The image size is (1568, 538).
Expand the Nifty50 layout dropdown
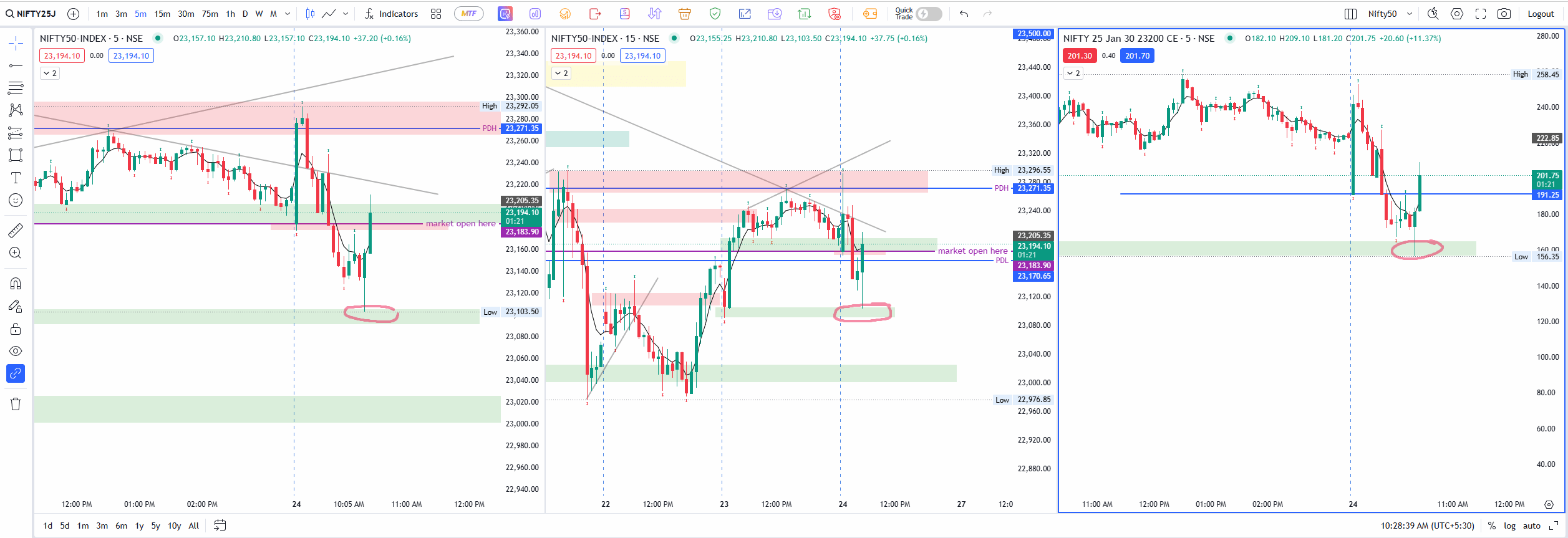(x=1410, y=14)
